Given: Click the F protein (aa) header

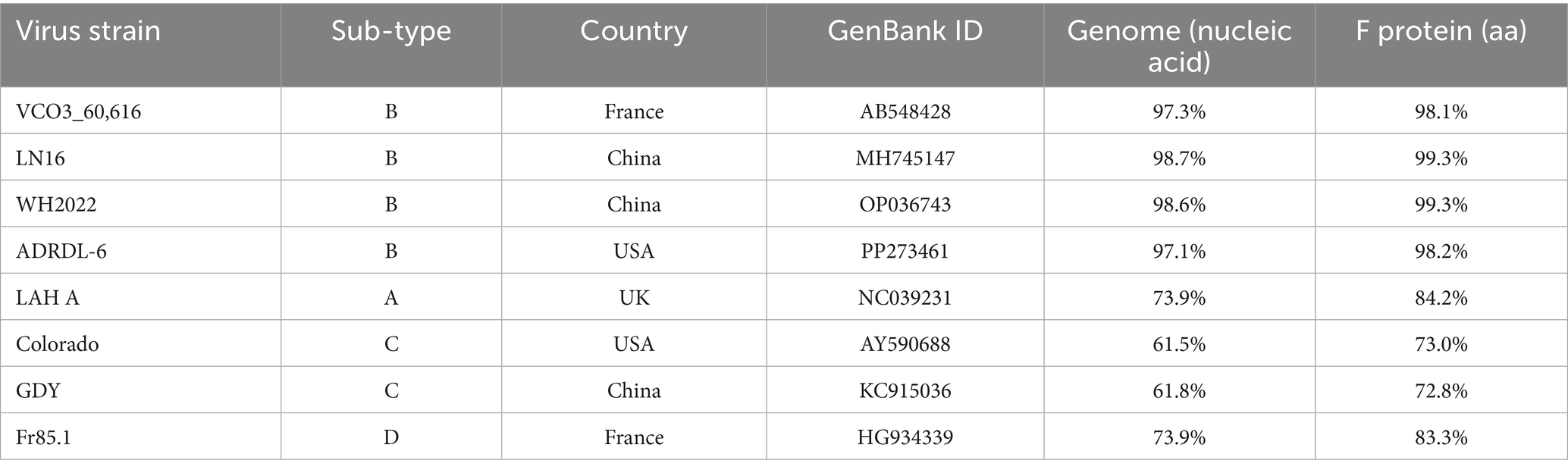Looking at the screenshot, I should point(1441,31).
